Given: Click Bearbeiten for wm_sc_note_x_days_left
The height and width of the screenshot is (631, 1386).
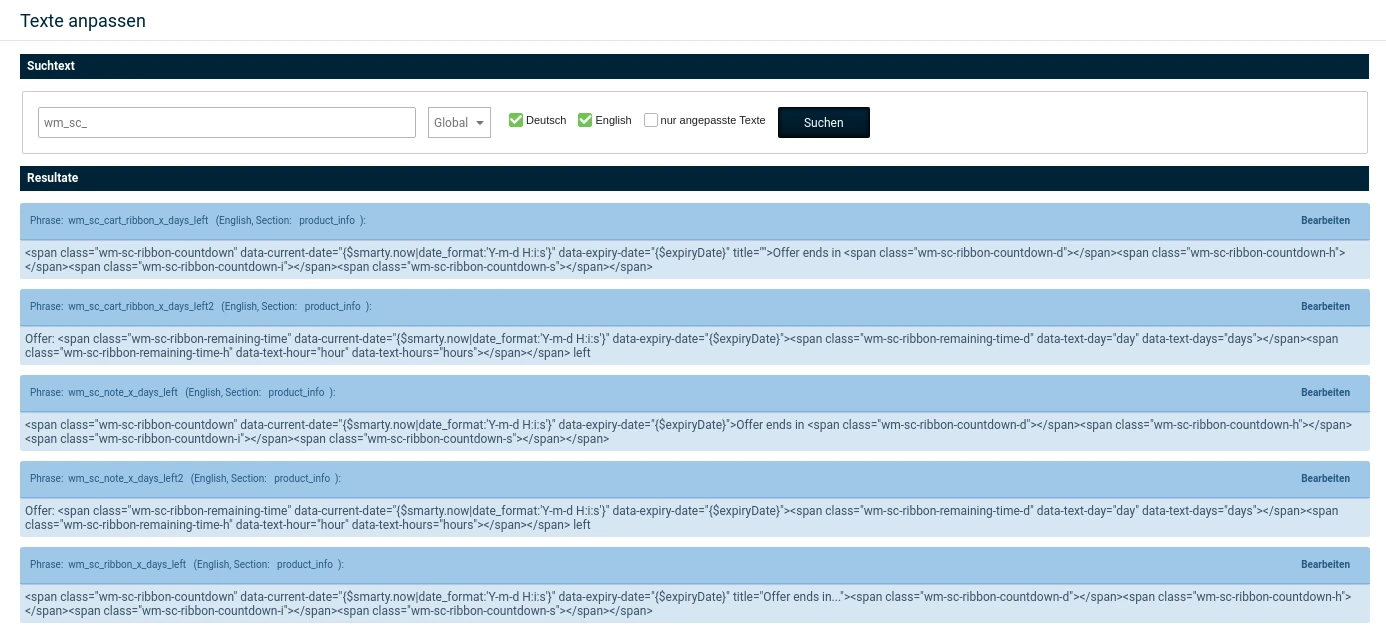Looking at the screenshot, I should point(1325,392).
